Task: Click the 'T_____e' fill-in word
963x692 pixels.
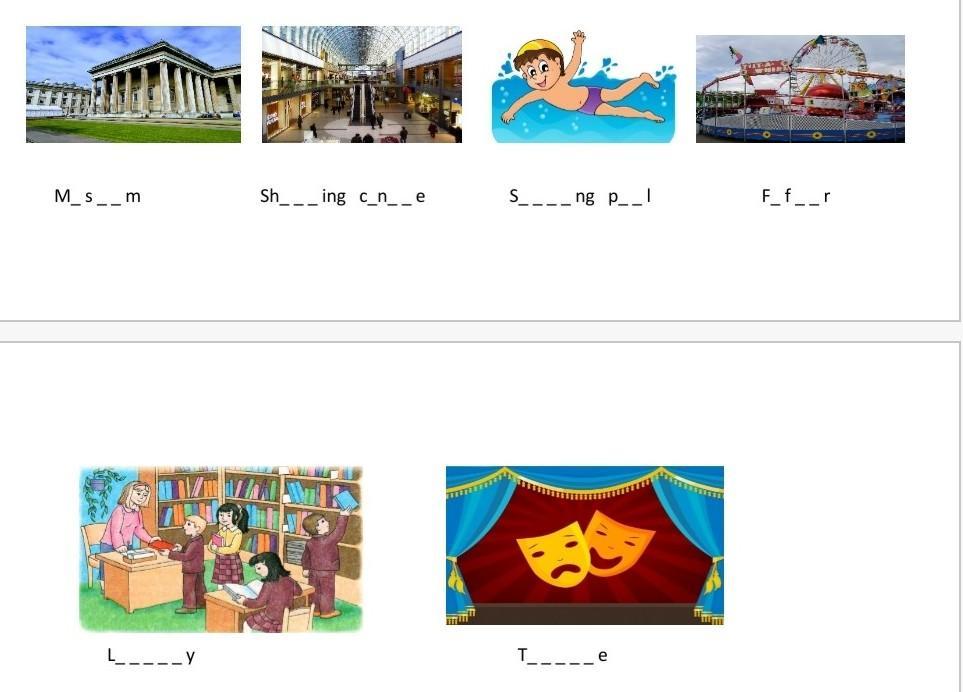Action: [563, 656]
